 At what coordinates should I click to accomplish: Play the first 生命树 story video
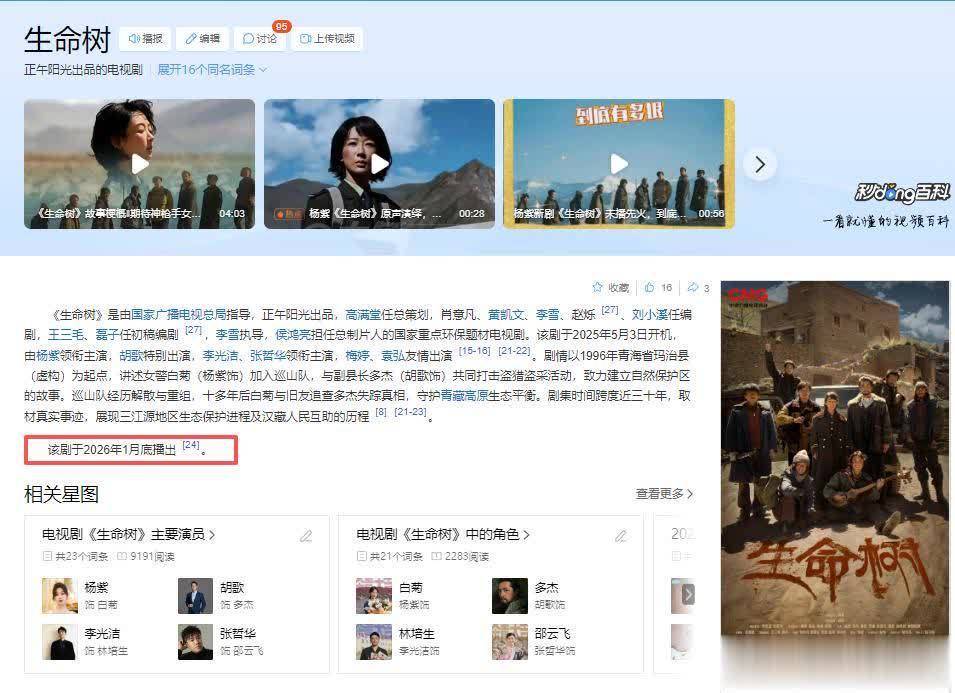(x=139, y=164)
